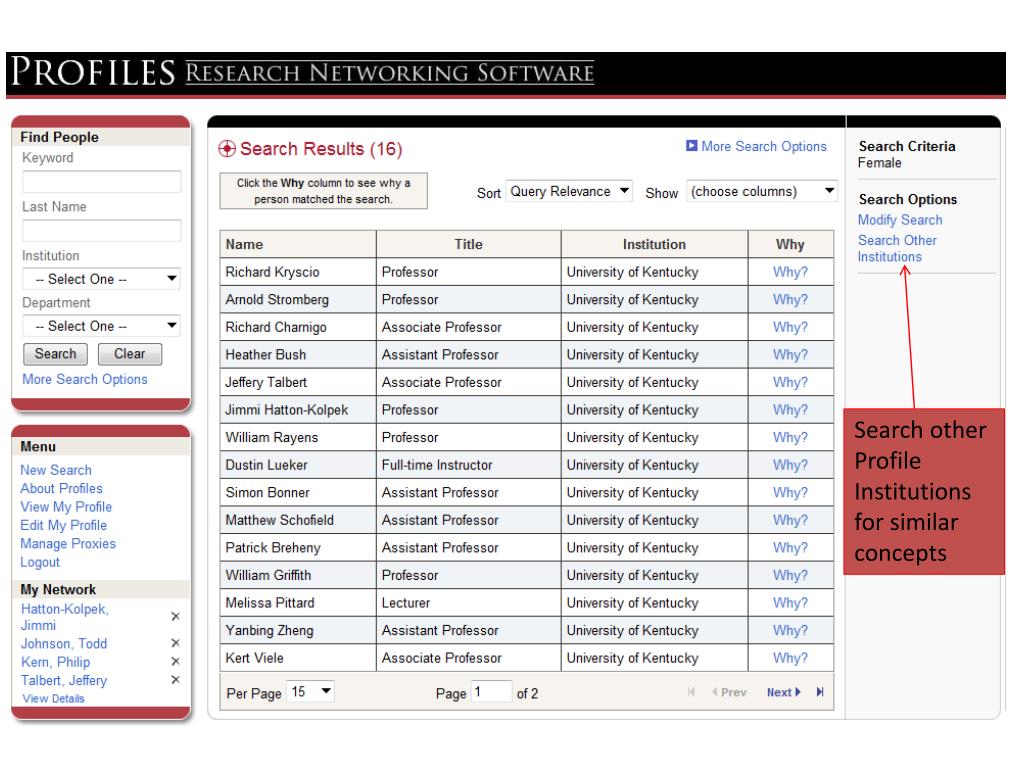Open the Institution dropdown
This screenshot has height=768, width=1024.
[x=101, y=279]
